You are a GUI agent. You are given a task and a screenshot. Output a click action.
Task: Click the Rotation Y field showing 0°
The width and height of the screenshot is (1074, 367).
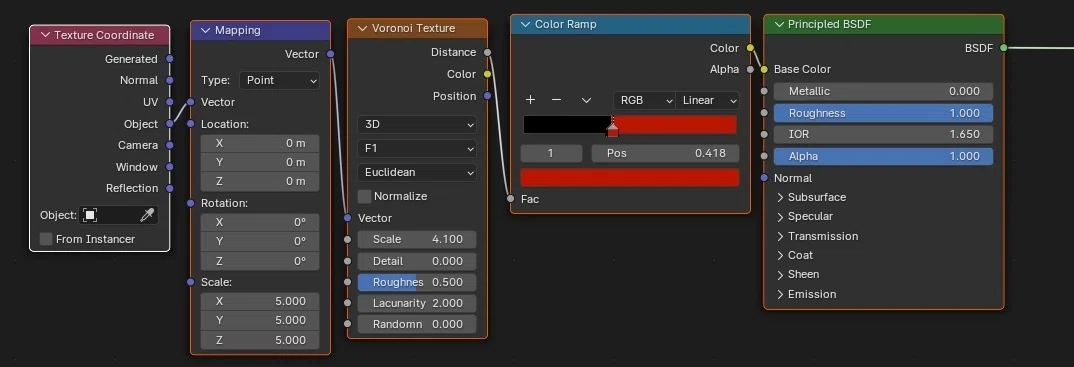click(x=260, y=241)
